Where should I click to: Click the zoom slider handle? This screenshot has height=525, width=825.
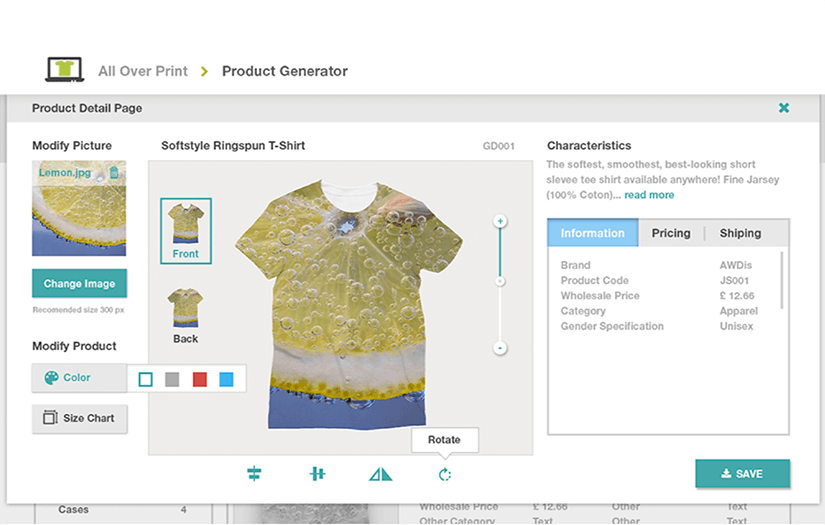(x=500, y=281)
